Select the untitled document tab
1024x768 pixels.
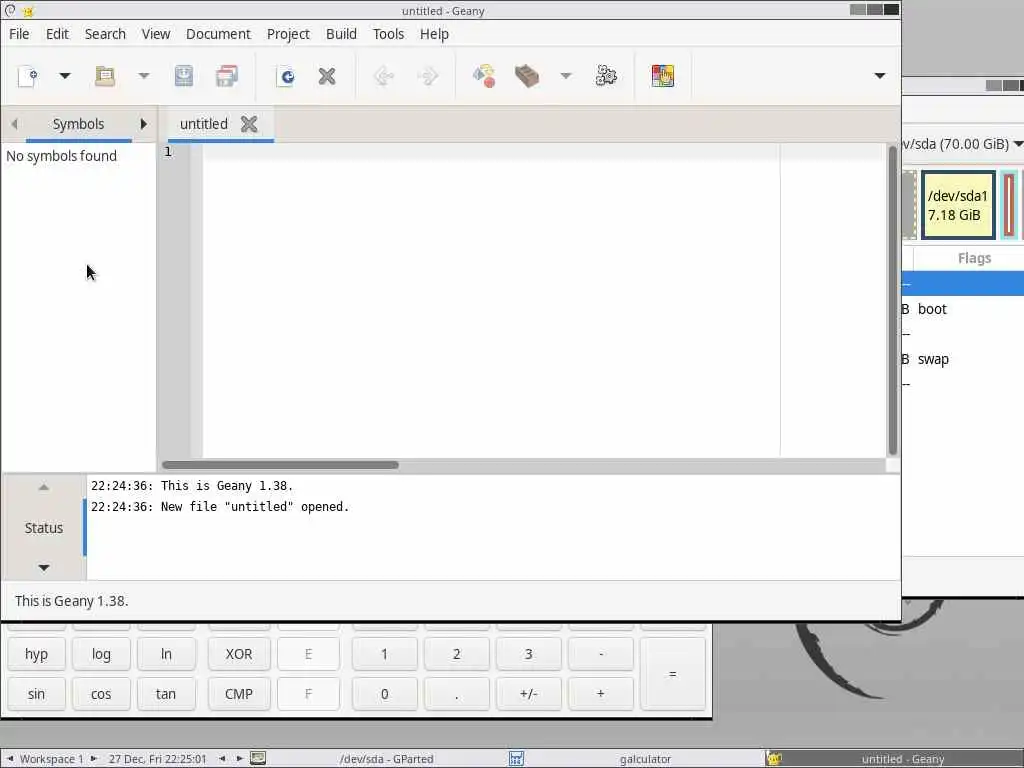pyautogui.click(x=204, y=124)
